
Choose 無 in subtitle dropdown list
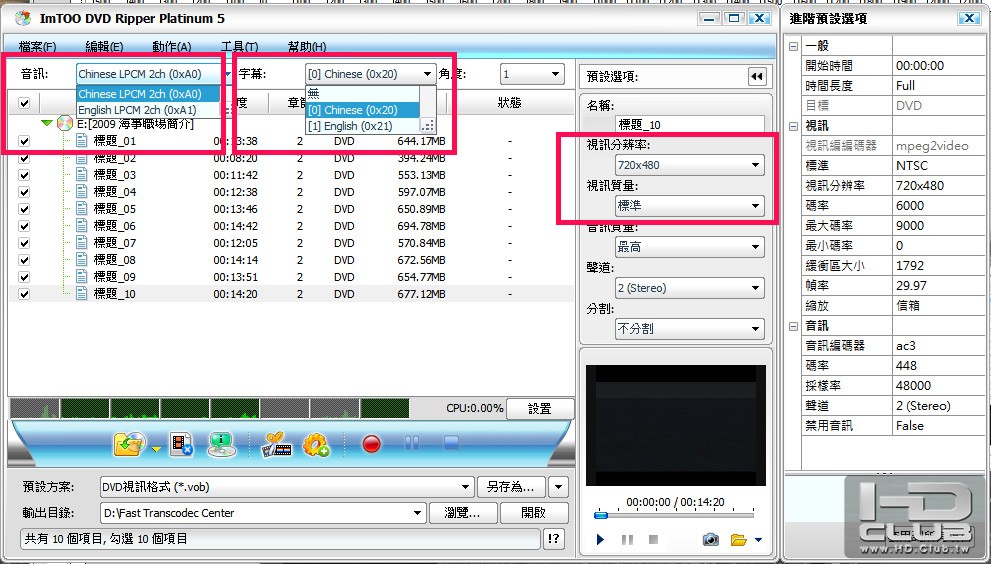pos(363,94)
